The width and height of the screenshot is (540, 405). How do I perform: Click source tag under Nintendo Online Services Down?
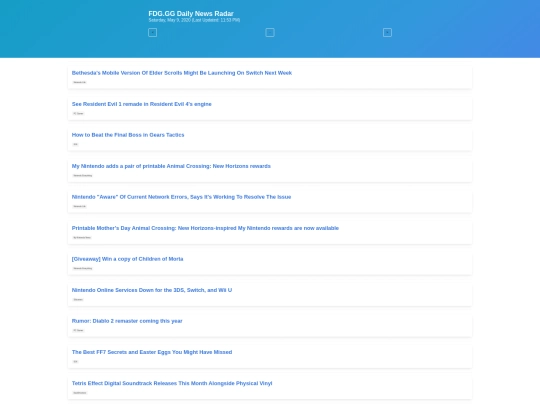(78, 299)
